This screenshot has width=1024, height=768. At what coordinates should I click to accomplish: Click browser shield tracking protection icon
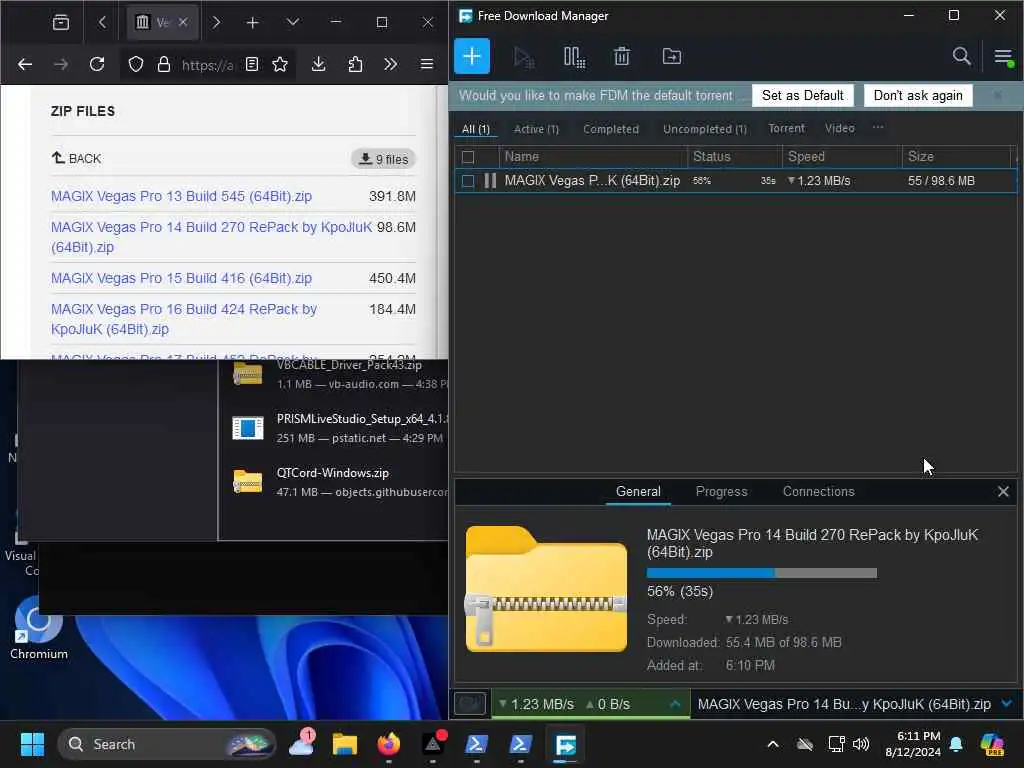click(x=136, y=64)
